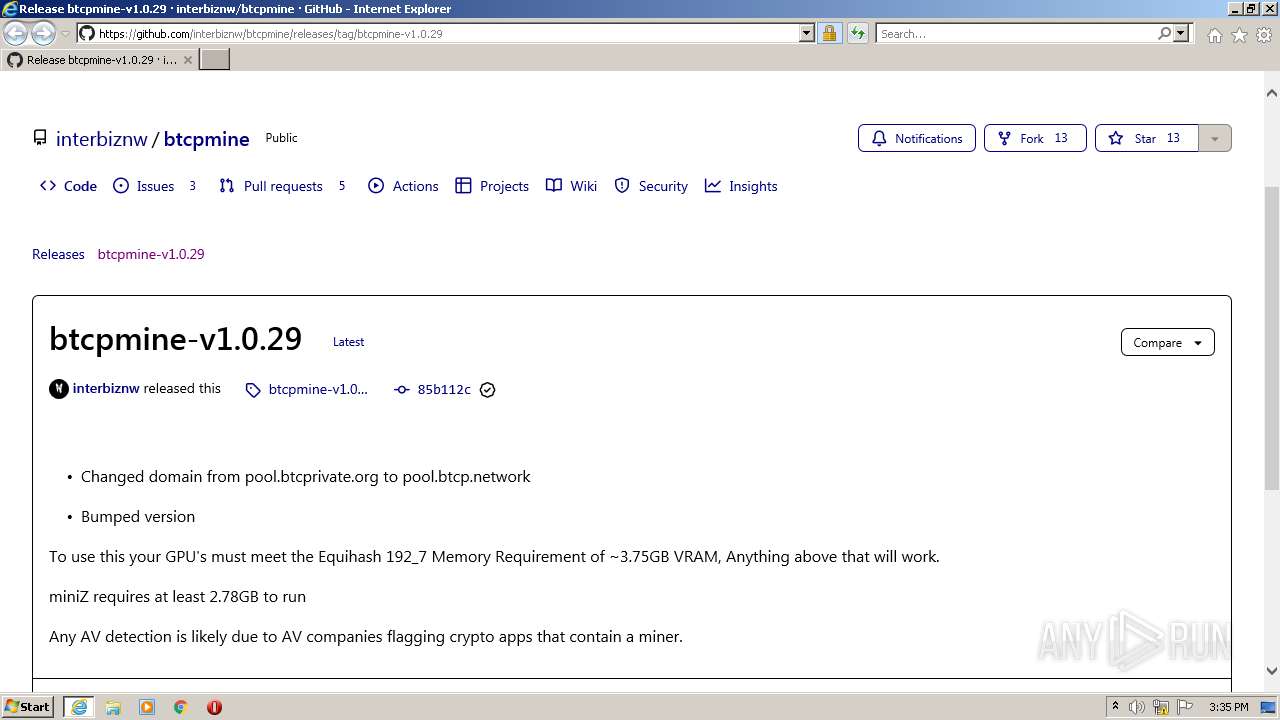Start a search with the magnifier icon

(1164, 33)
